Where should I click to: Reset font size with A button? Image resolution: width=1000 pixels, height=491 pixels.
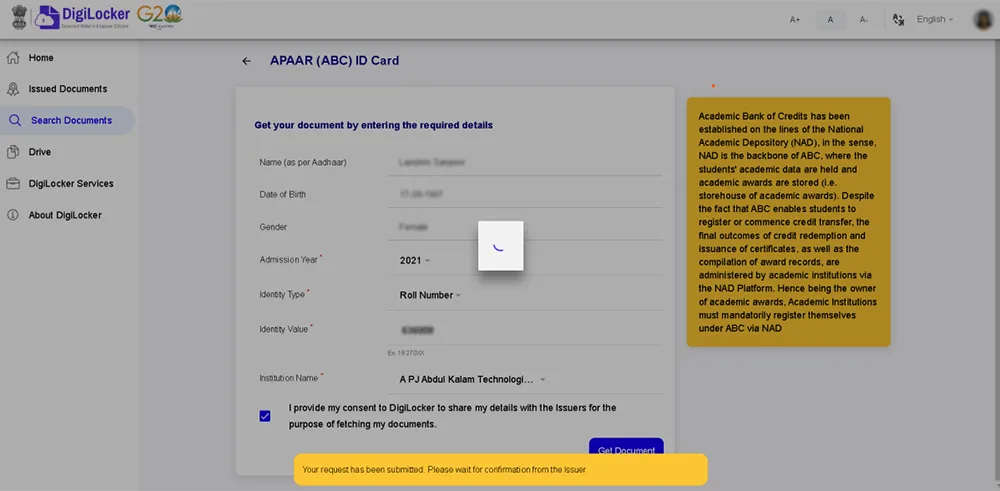click(830, 20)
